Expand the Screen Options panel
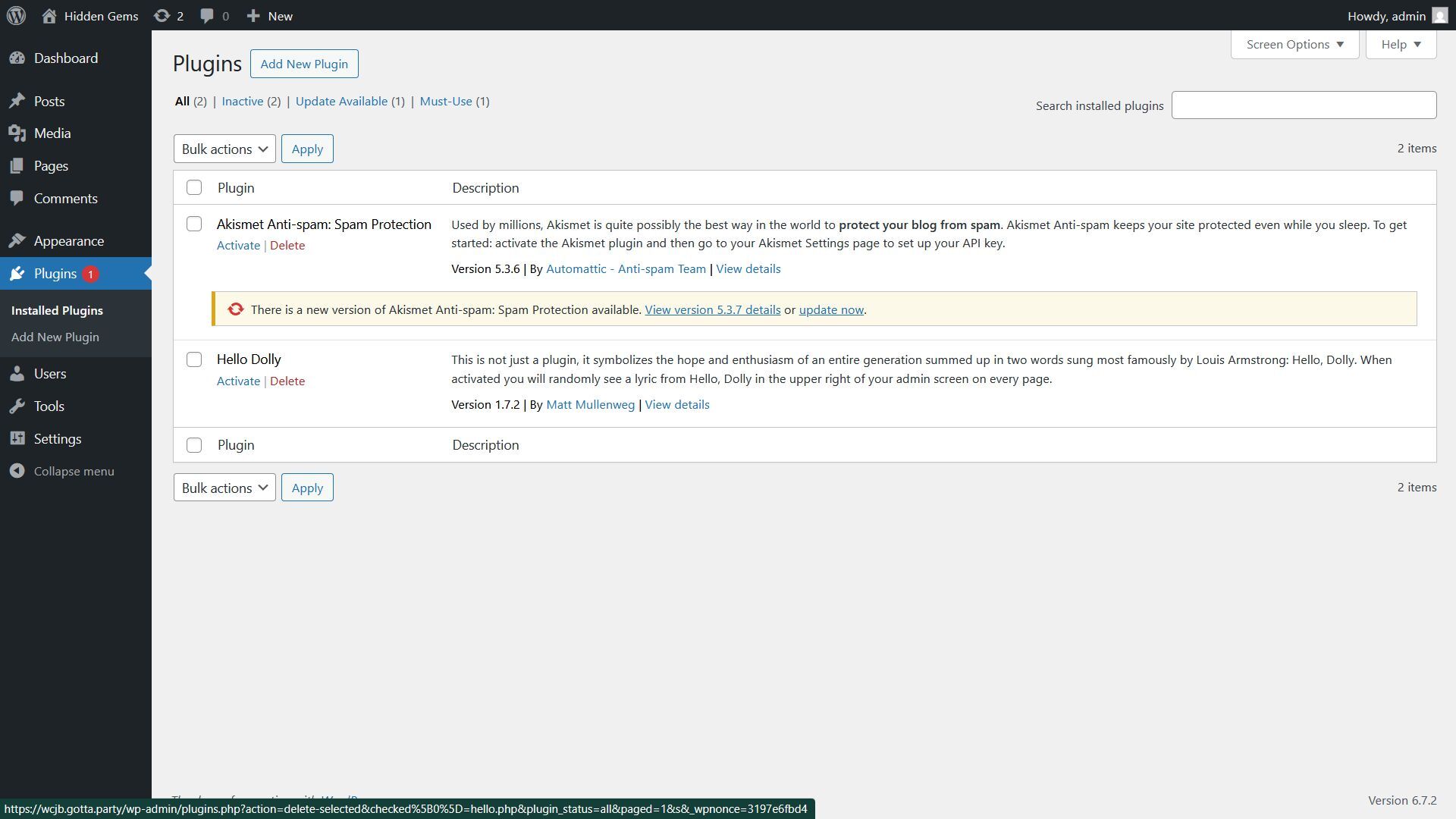This screenshot has width=1456, height=819. [1294, 44]
